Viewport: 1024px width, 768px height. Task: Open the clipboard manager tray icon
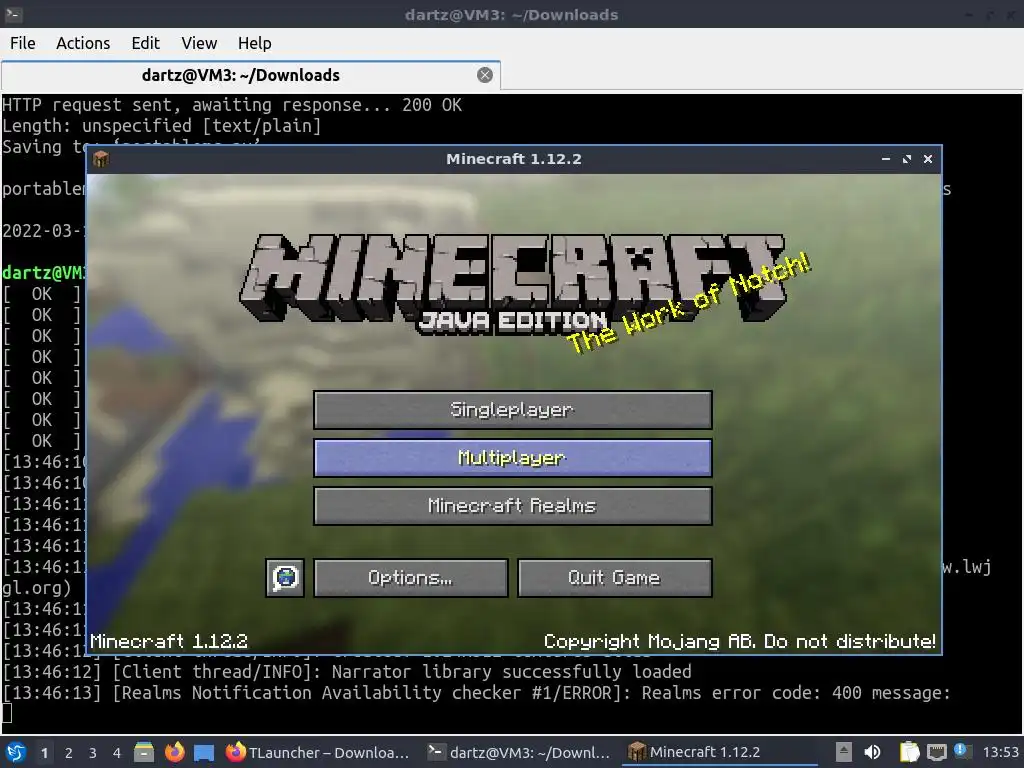tap(908, 752)
